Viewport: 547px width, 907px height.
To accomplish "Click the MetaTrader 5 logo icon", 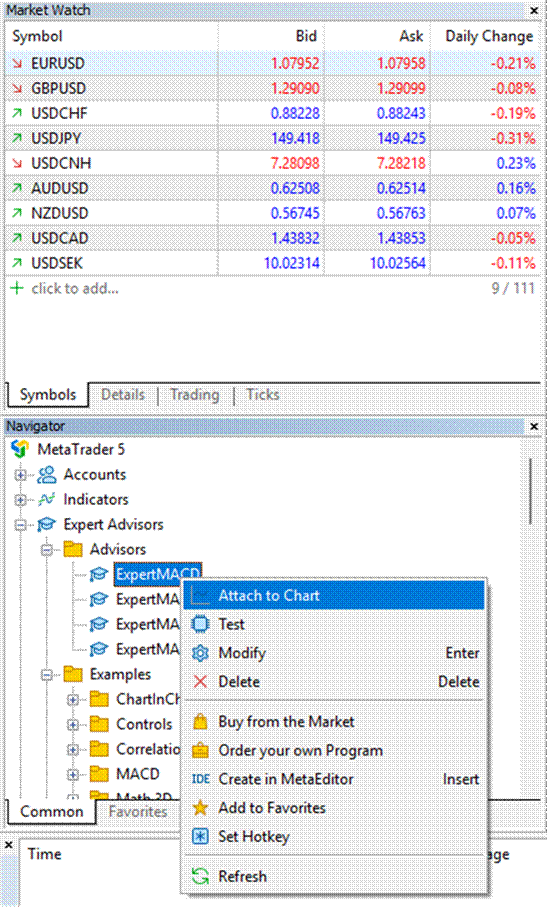I will (20, 449).
